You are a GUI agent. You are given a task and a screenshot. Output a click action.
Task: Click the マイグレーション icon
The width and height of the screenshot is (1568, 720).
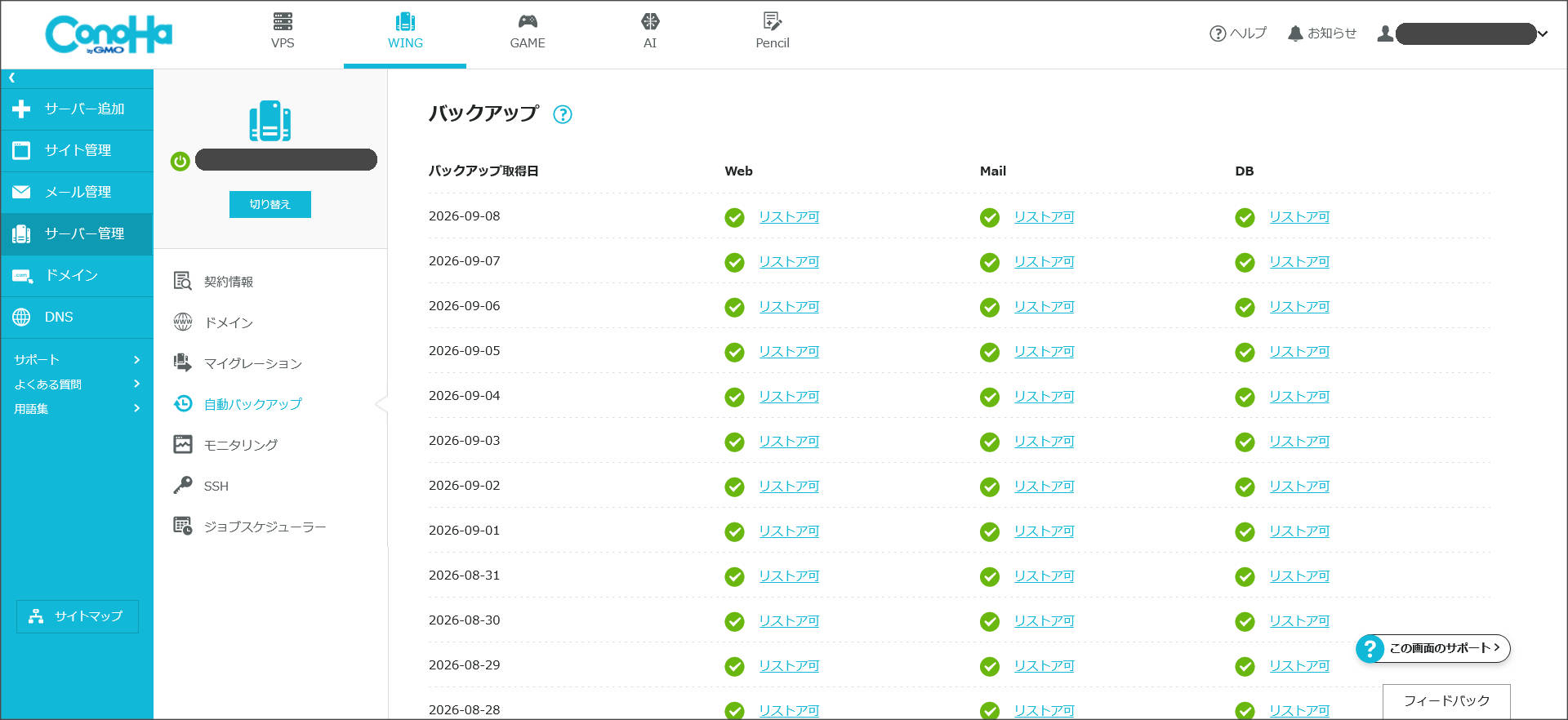pyautogui.click(x=183, y=362)
